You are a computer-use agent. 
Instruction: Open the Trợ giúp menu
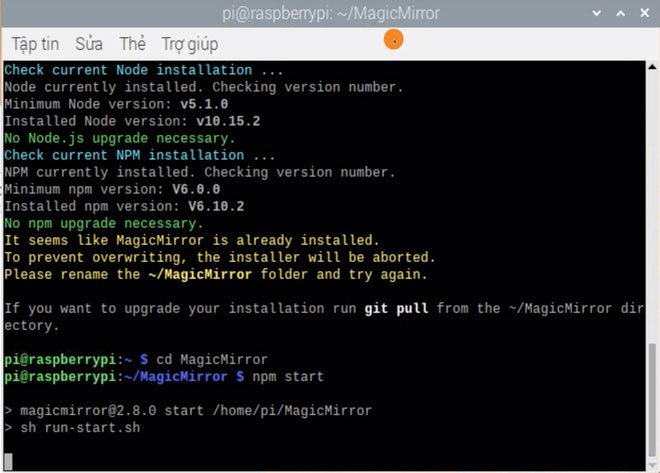(190, 45)
